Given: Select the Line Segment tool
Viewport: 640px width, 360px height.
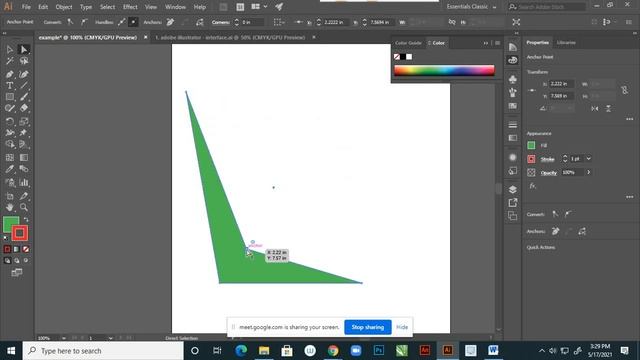Looking at the screenshot, I should [24, 85].
